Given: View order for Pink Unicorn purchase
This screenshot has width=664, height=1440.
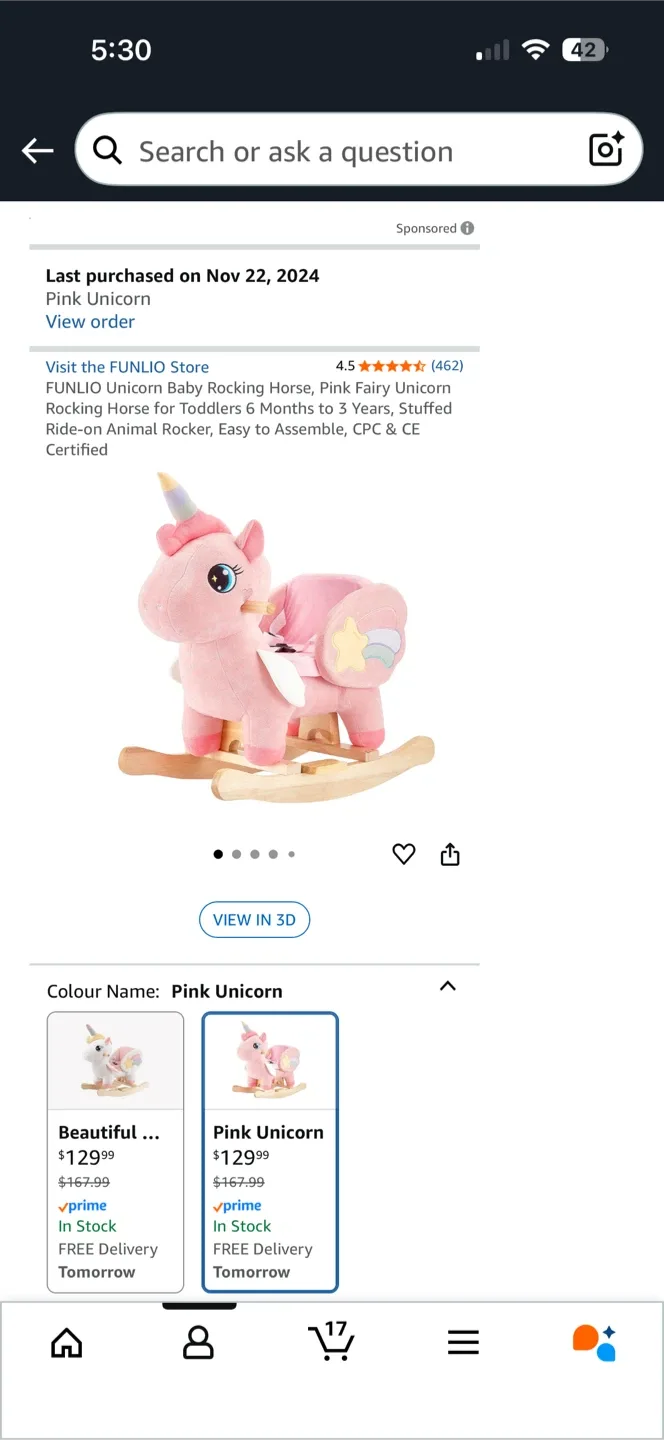Looking at the screenshot, I should point(90,321).
